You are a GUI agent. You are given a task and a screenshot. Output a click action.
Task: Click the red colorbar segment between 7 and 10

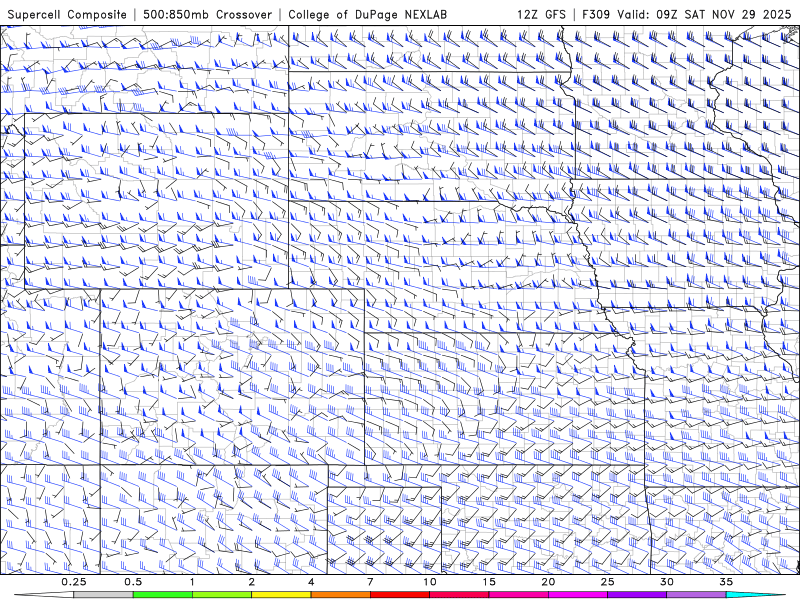pyautogui.click(x=399, y=595)
